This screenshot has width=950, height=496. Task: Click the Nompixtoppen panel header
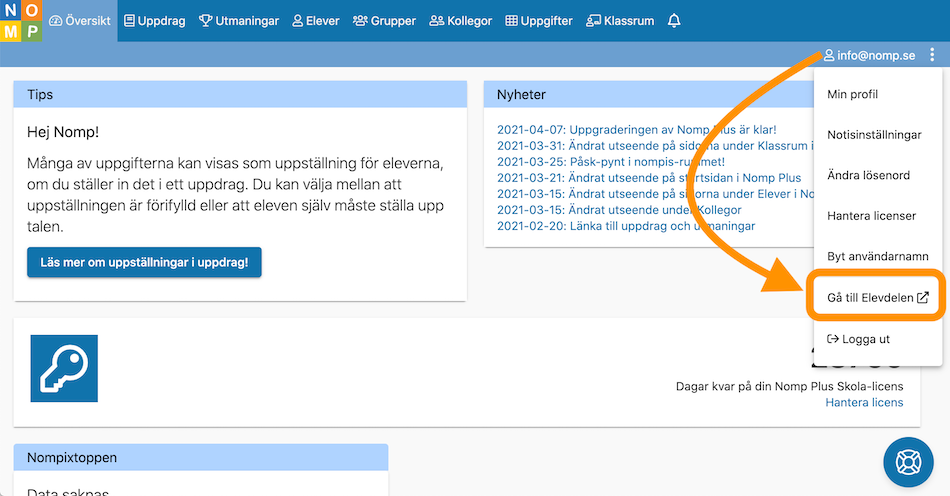[201, 457]
